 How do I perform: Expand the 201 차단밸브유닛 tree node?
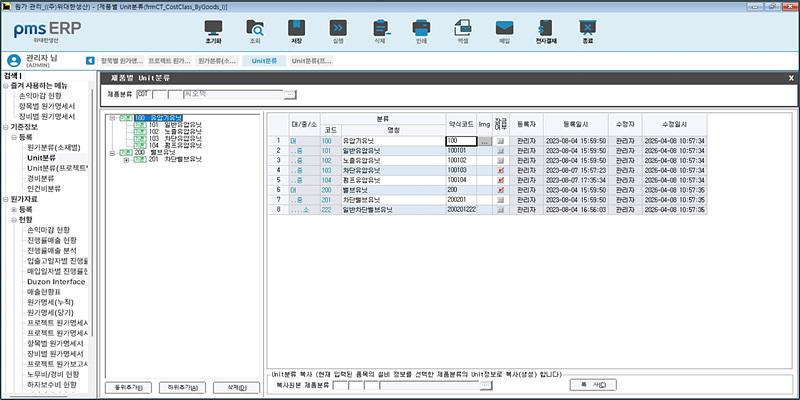(126, 159)
